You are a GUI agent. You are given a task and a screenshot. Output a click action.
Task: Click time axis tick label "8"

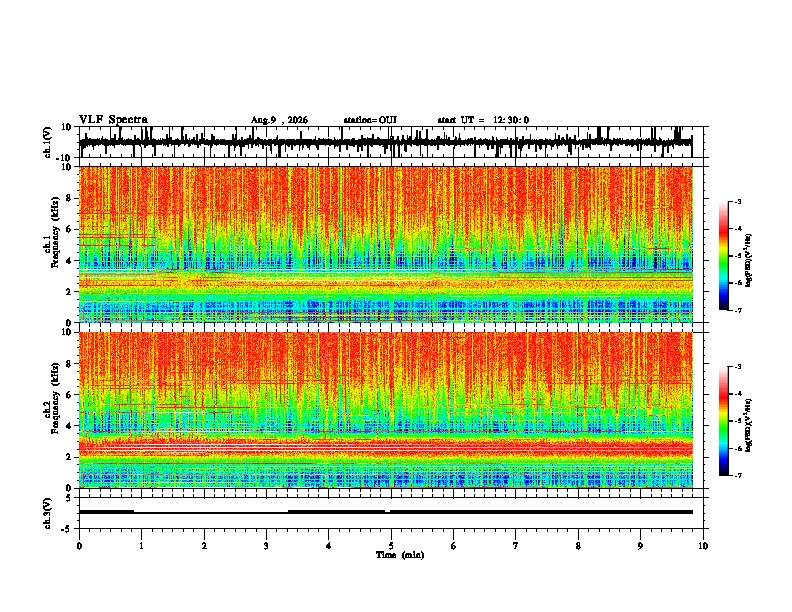point(578,546)
